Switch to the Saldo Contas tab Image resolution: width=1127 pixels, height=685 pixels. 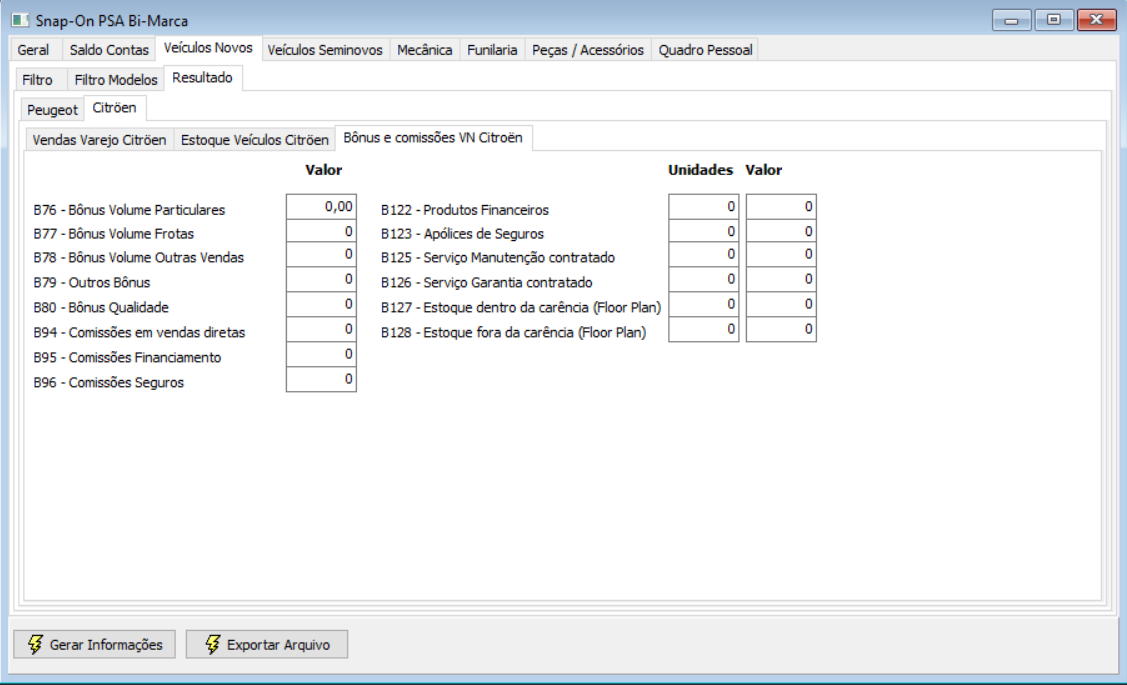[109, 50]
